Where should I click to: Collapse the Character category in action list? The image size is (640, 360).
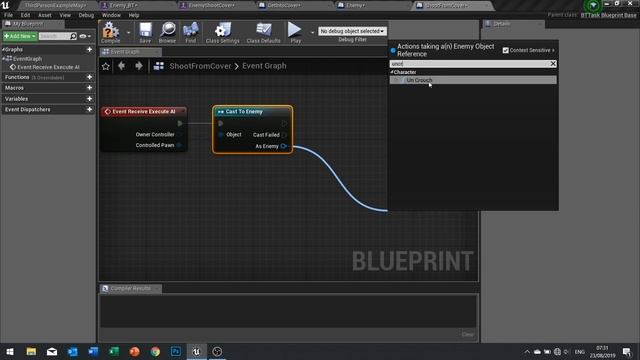pos(392,72)
